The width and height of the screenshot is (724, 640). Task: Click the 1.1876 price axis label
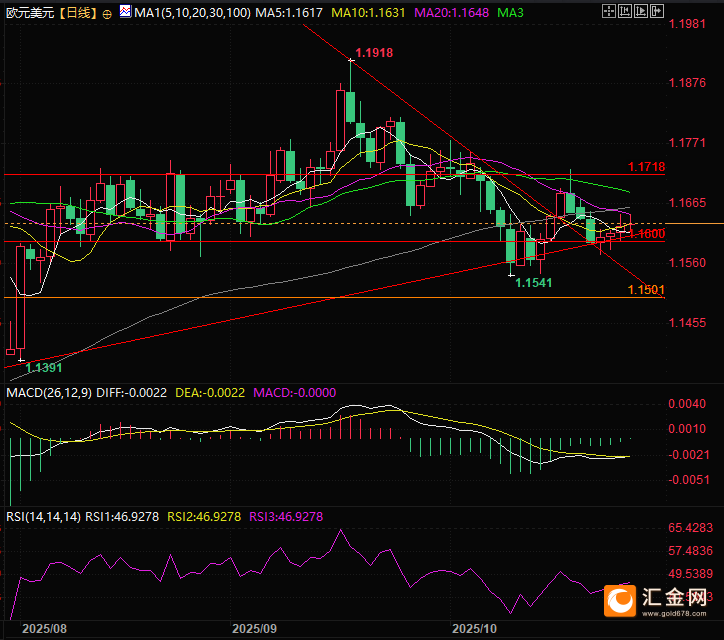(687, 83)
